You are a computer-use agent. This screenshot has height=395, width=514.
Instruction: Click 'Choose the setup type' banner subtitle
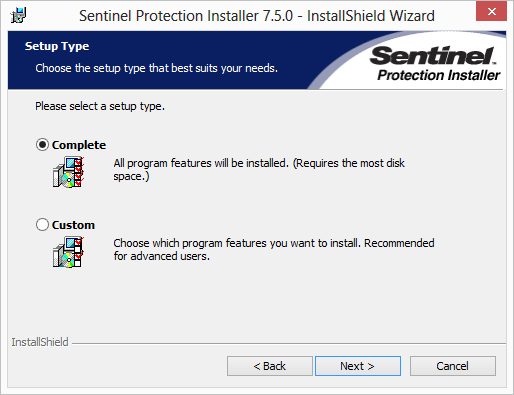point(157,68)
